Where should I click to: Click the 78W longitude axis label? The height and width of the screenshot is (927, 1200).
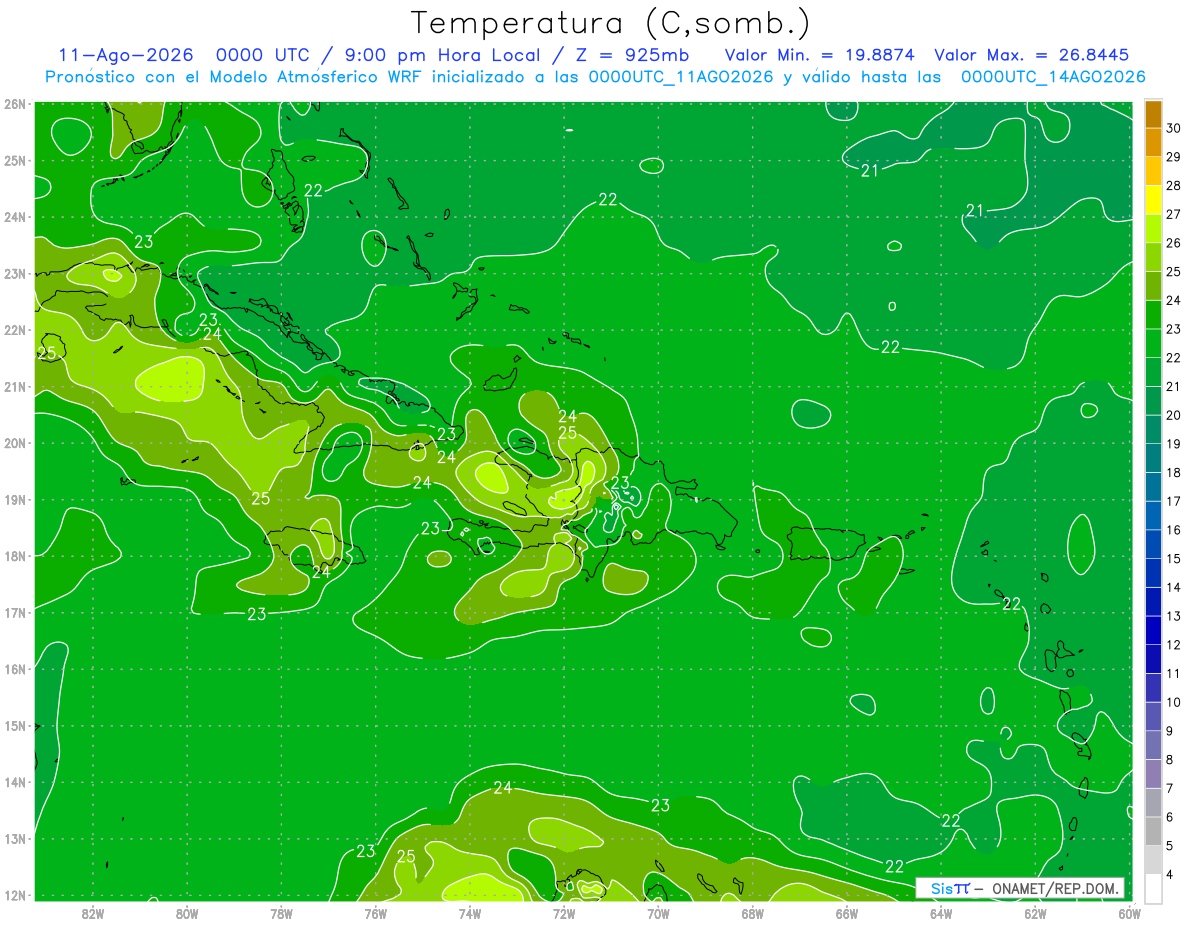[281, 913]
